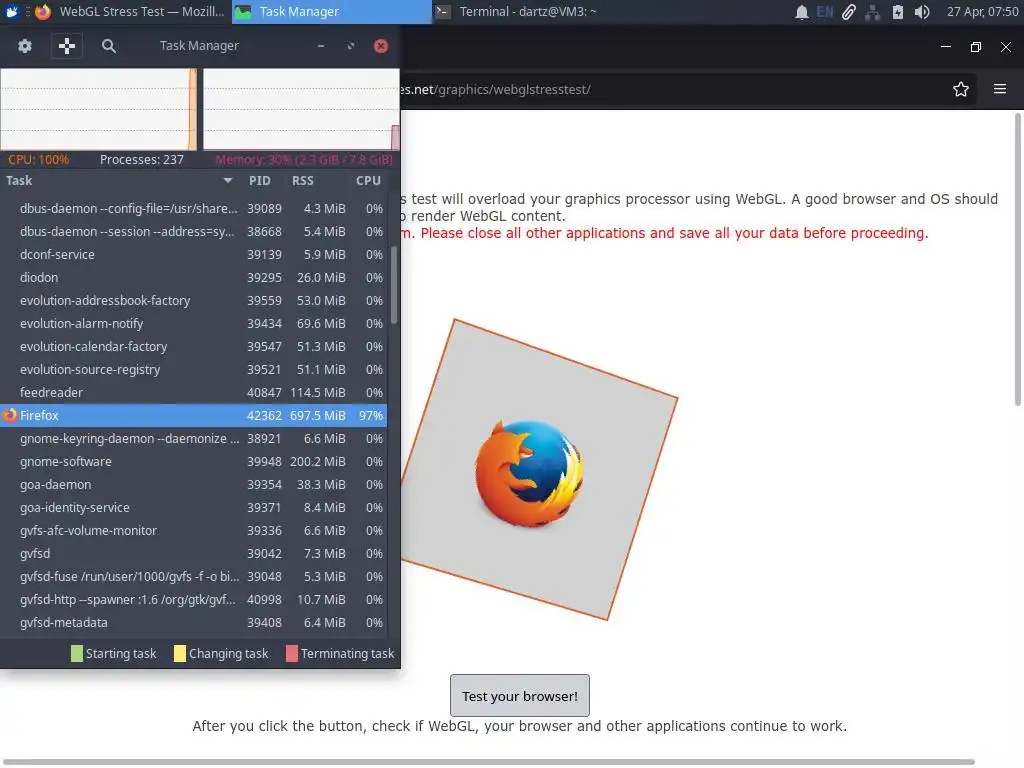
Task: Click the Test your browser! button
Action: tap(520, 696)
